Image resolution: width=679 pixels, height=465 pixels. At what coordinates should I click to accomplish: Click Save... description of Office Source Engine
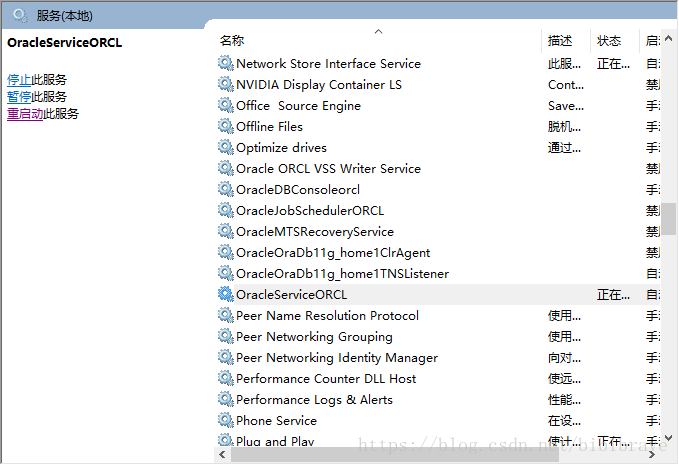pos(566,106)
